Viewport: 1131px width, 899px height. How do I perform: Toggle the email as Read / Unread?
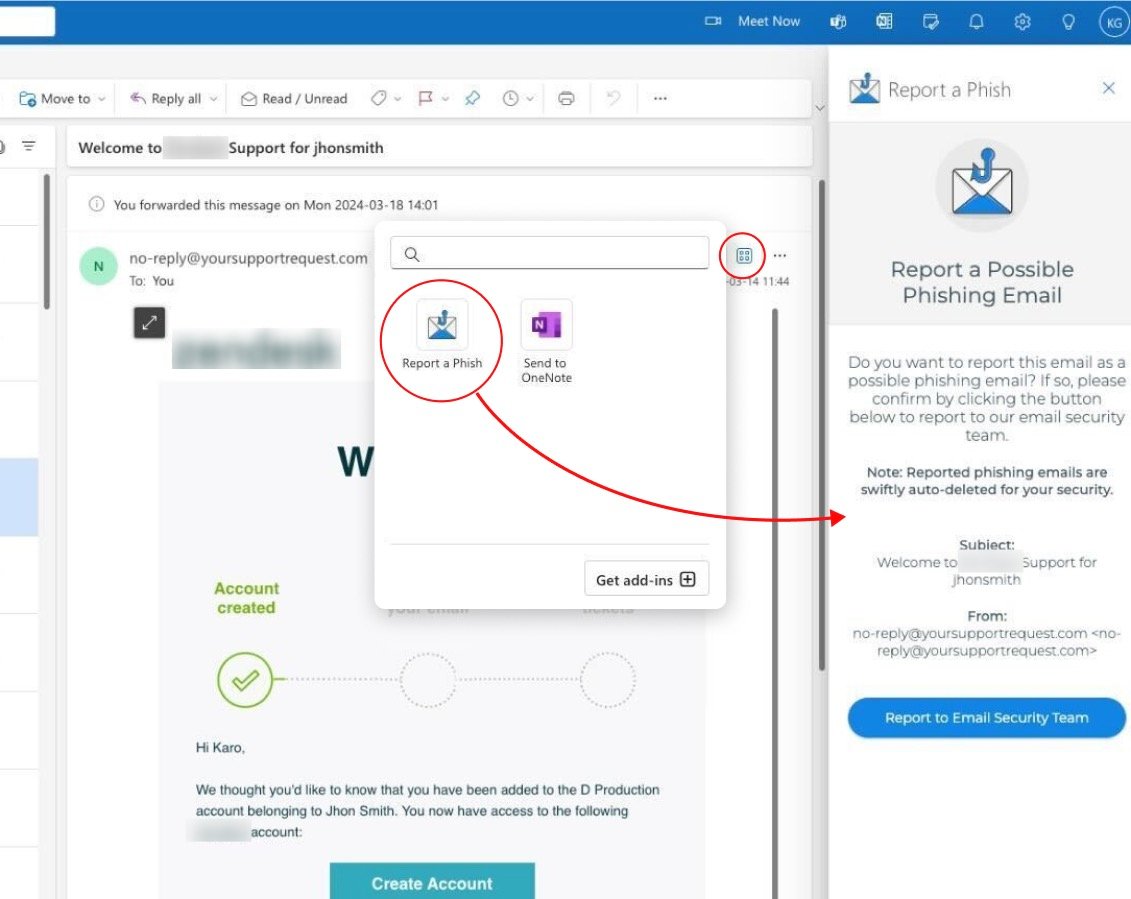pos(293,98)
